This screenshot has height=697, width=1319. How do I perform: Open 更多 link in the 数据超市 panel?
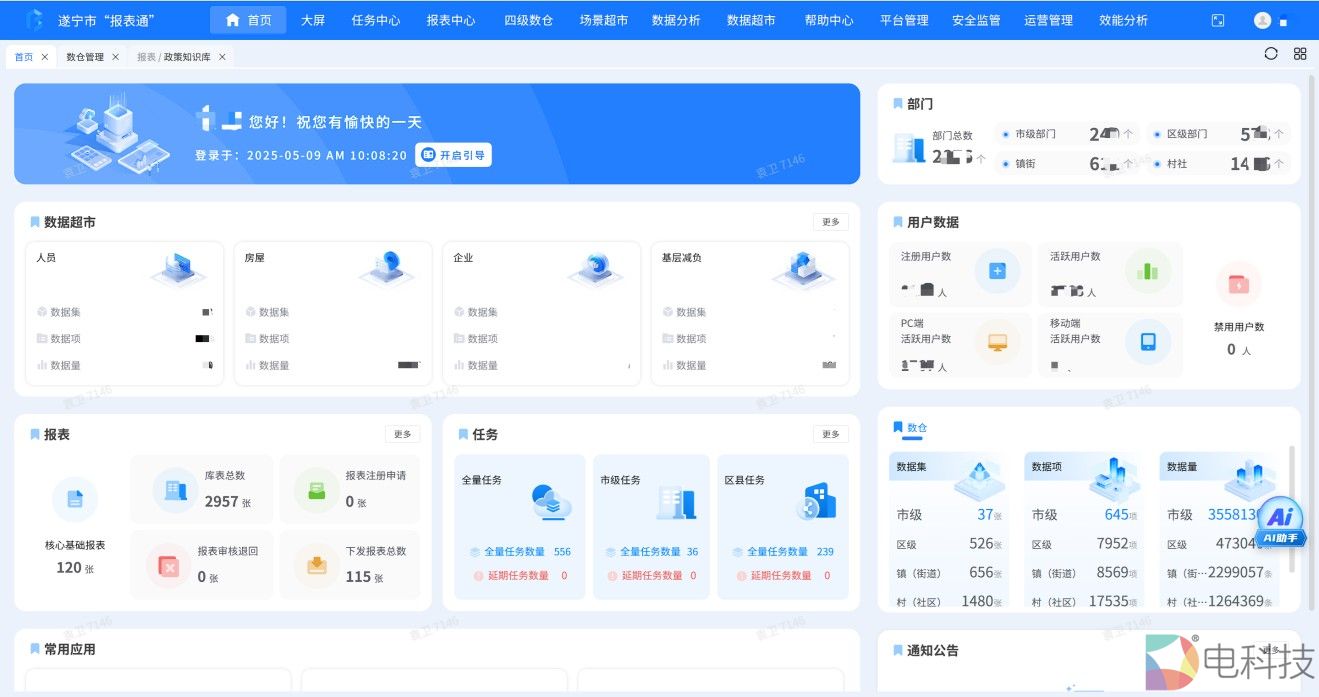coord(830,221)
